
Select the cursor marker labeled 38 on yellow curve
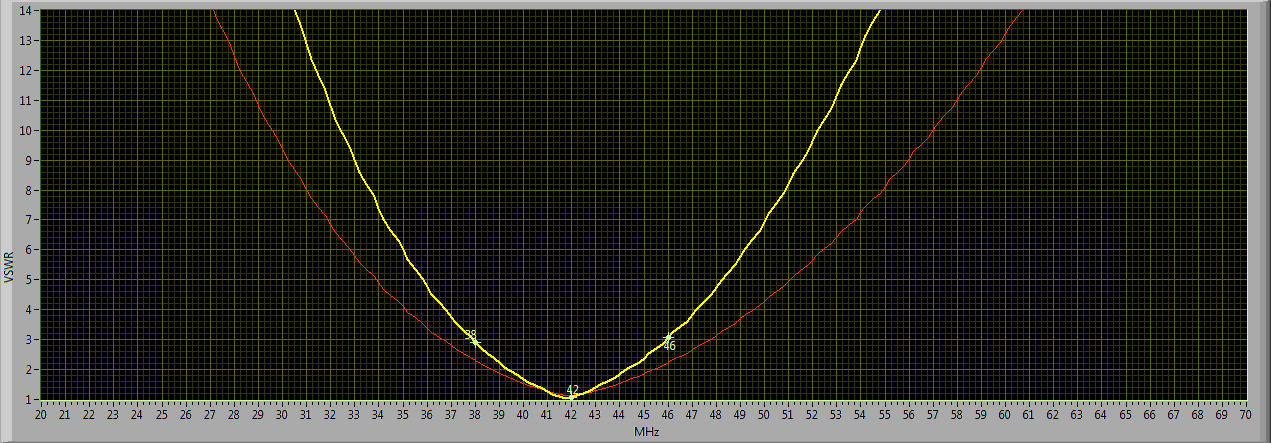pos(475,340)
